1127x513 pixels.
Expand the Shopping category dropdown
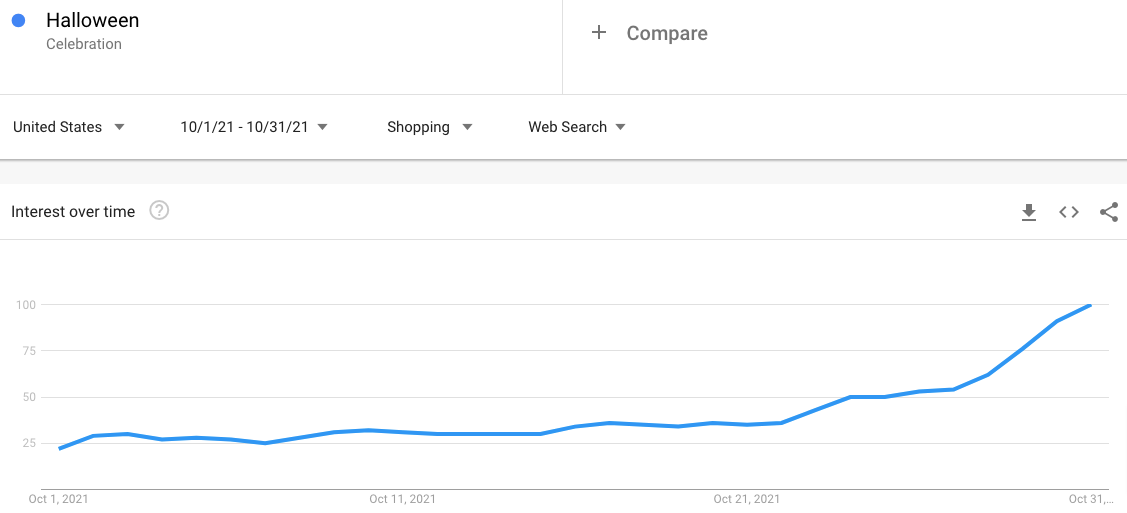point(429,127)
